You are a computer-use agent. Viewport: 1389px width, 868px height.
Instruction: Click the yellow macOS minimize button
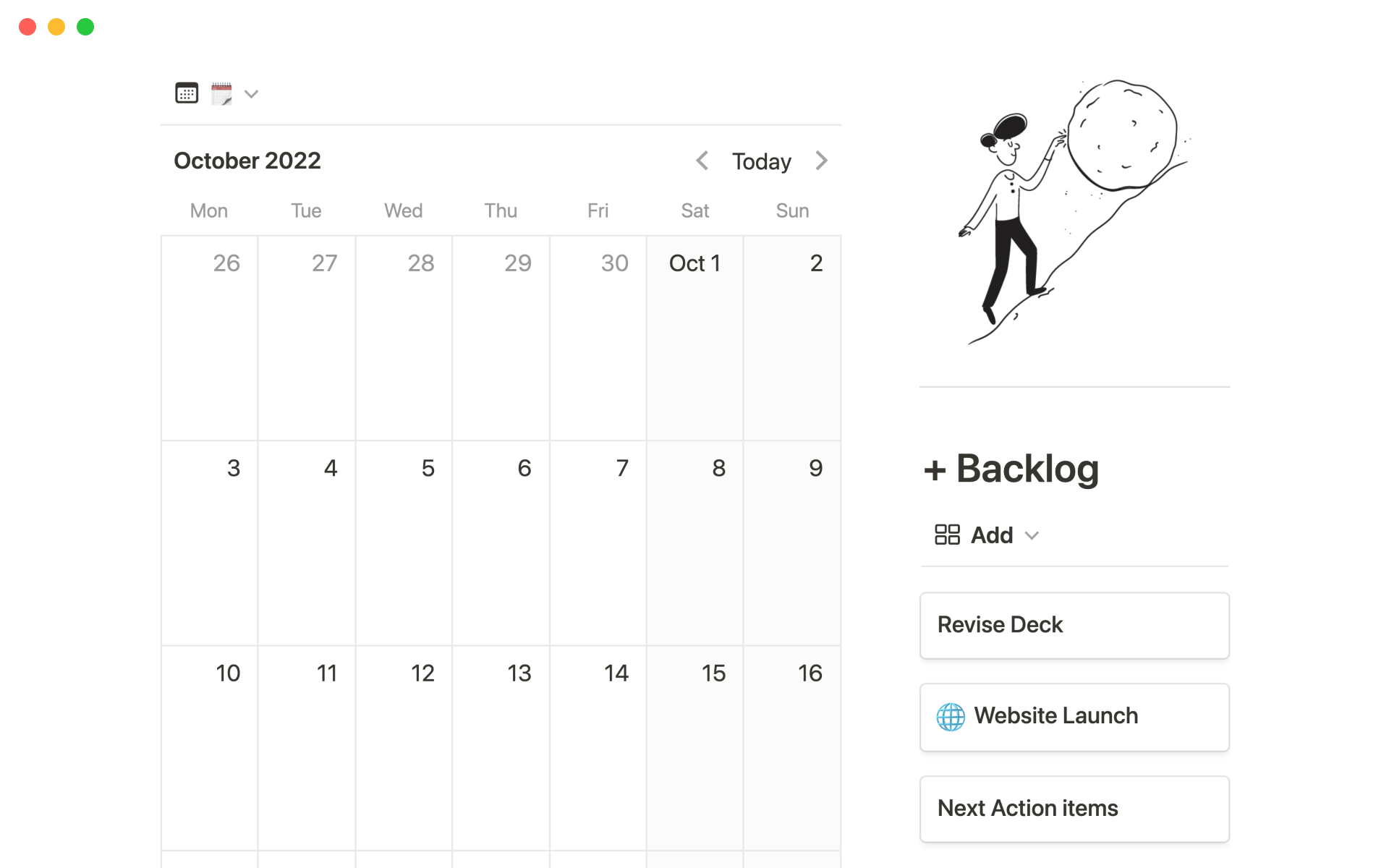(x=56, y=27)
